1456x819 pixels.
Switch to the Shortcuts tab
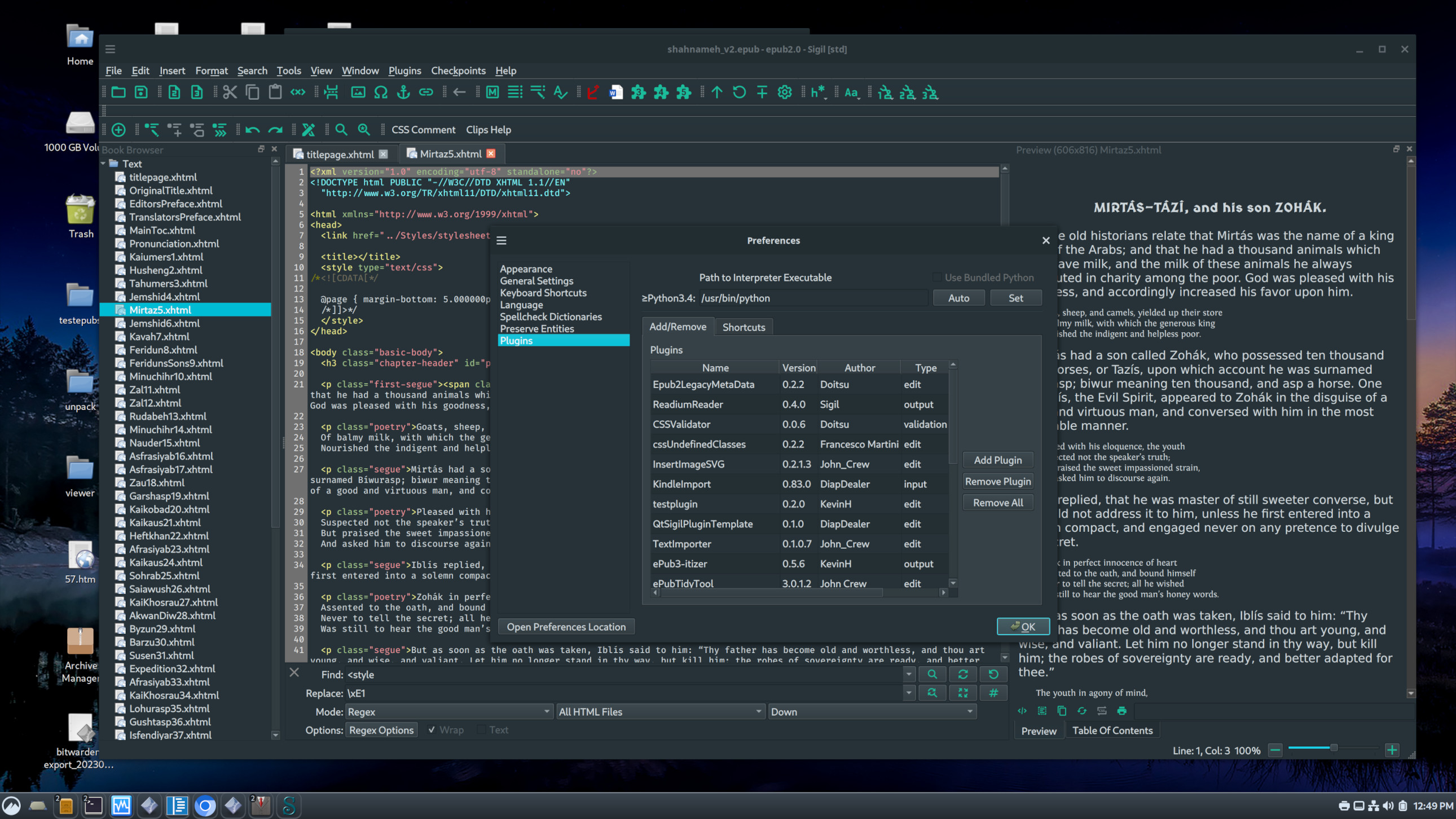[x=744, y=327]
